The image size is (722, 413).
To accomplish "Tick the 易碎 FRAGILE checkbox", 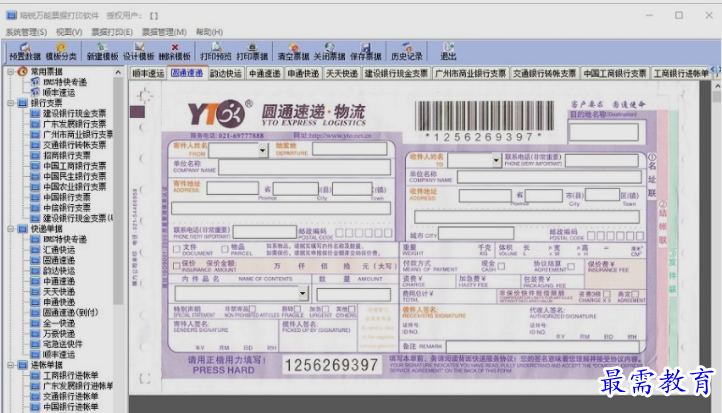I will click(x=297, y=309).
